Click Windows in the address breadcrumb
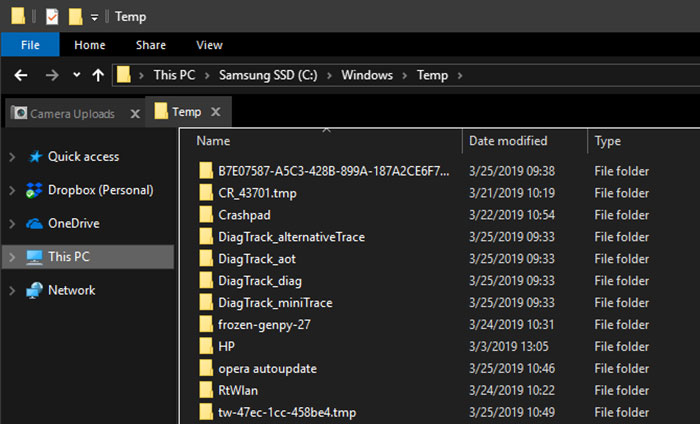 365,75
